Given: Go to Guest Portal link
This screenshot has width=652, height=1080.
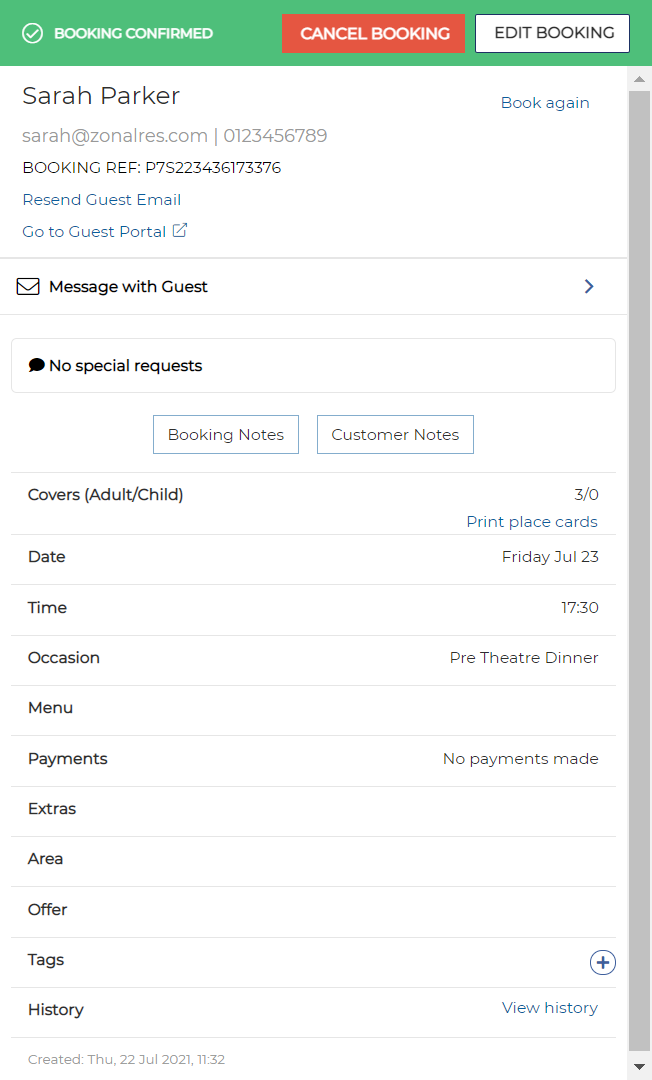Looking at the screenshot, I should [94, 231].
